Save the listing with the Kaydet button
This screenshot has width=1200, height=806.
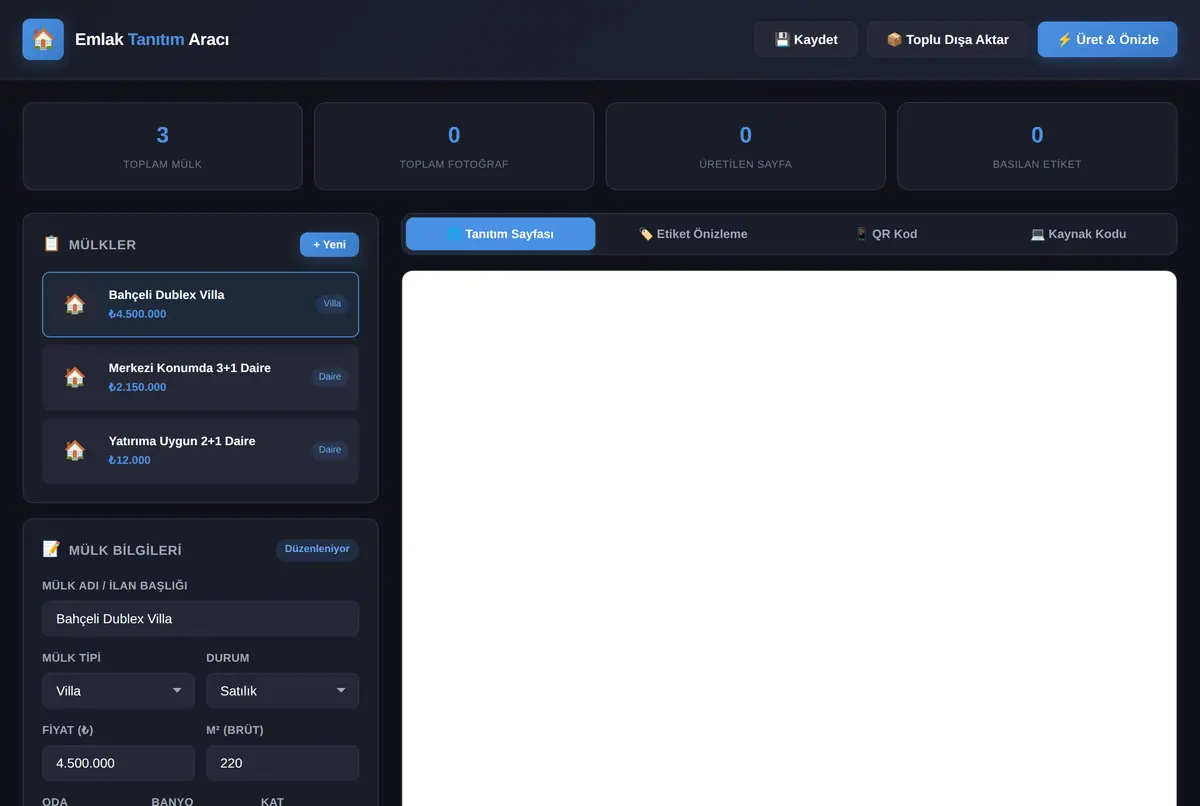[x=806, y=40]
